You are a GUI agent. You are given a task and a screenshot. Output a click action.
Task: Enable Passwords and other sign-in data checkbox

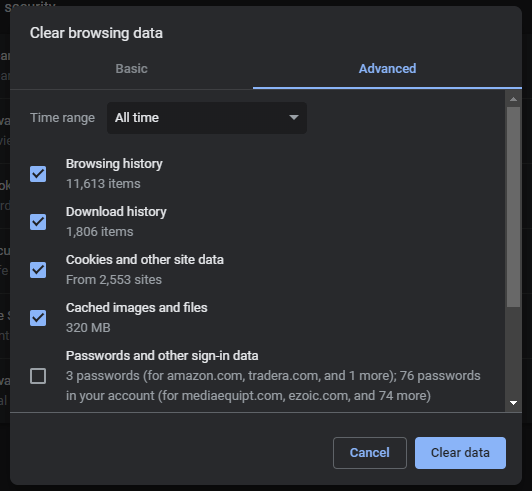click(x=38, y=376)
